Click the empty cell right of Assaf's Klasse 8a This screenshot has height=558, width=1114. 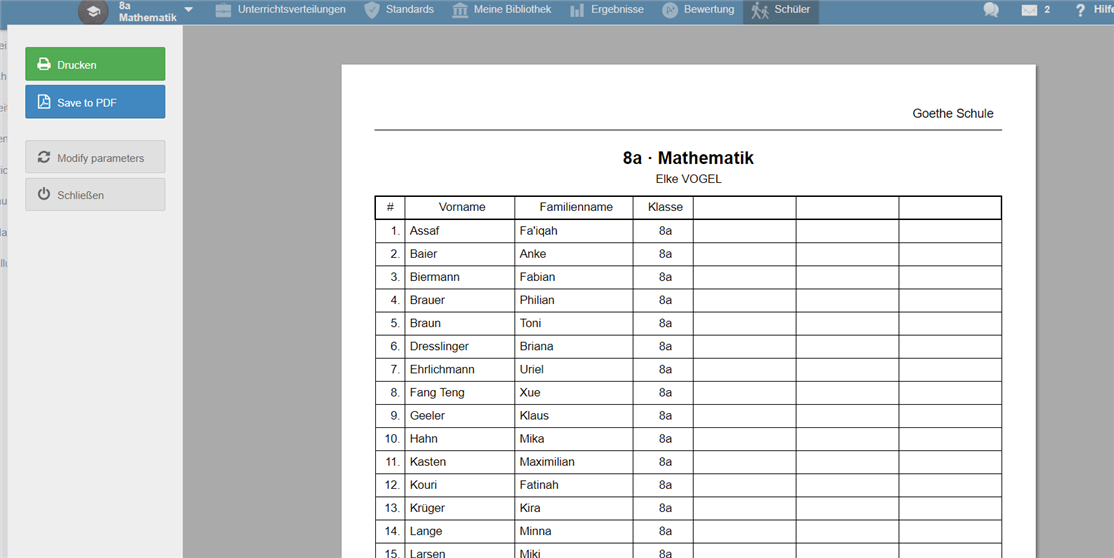click(745, 231)
